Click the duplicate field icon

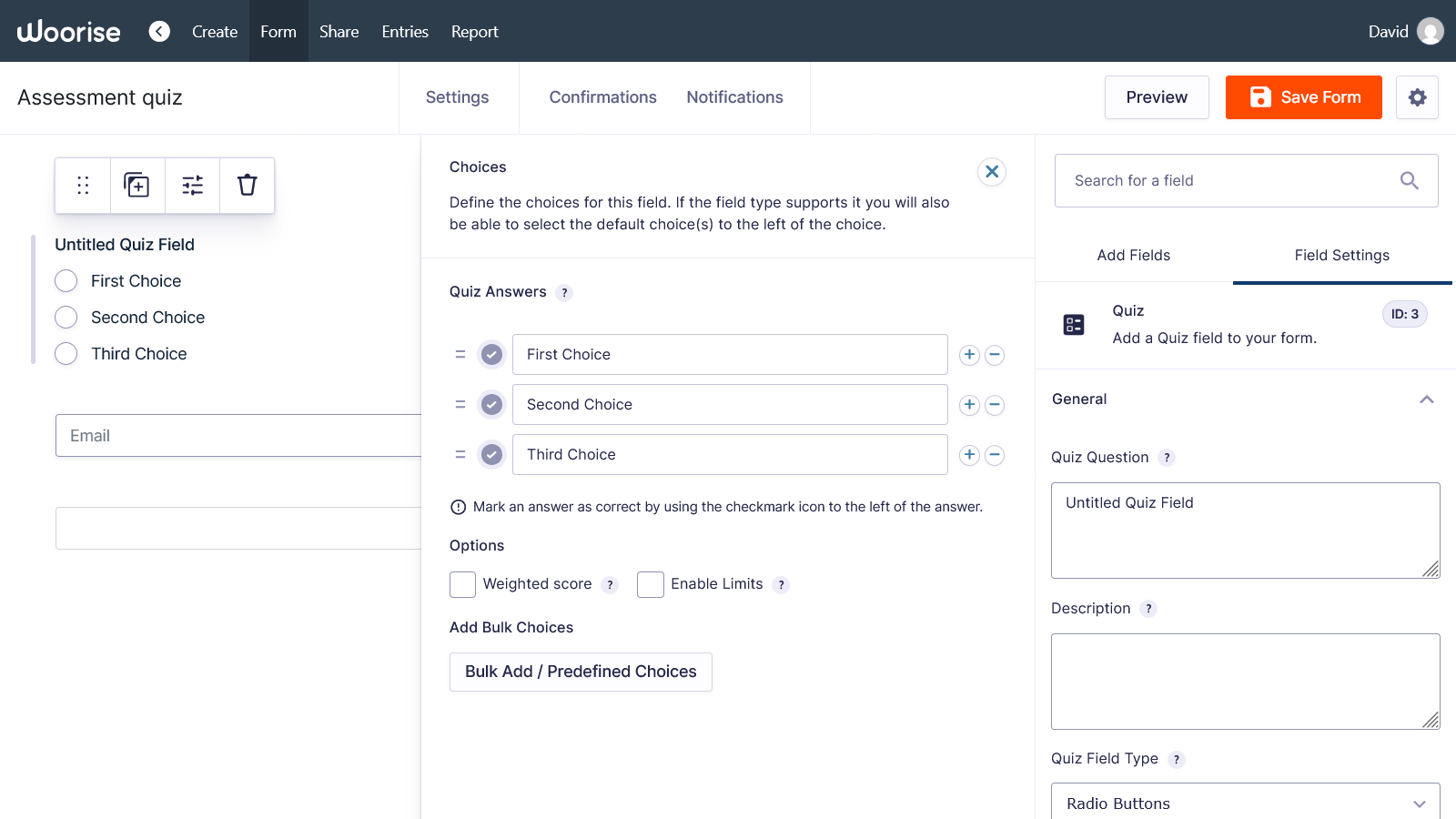click(x=137, y=186)
